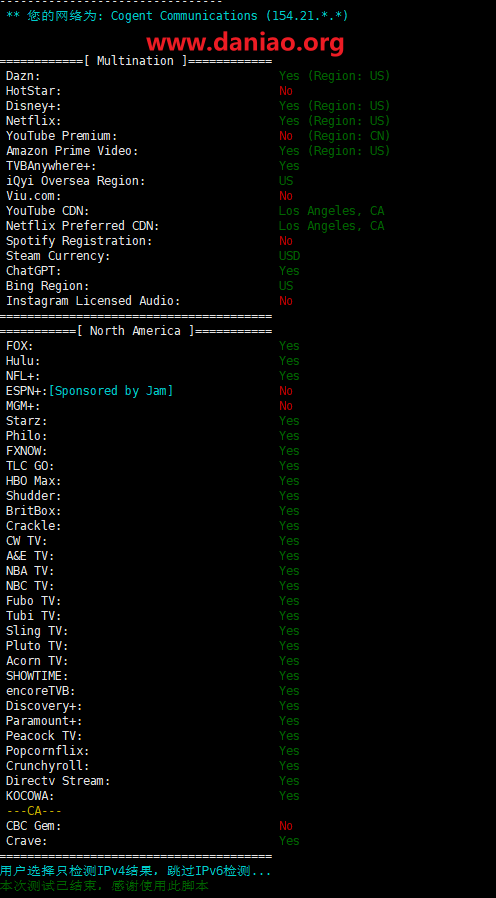Select the Hulu row label
Image resolution: width=496 pixels, height=898 pixels.
(x=23, y=361)
